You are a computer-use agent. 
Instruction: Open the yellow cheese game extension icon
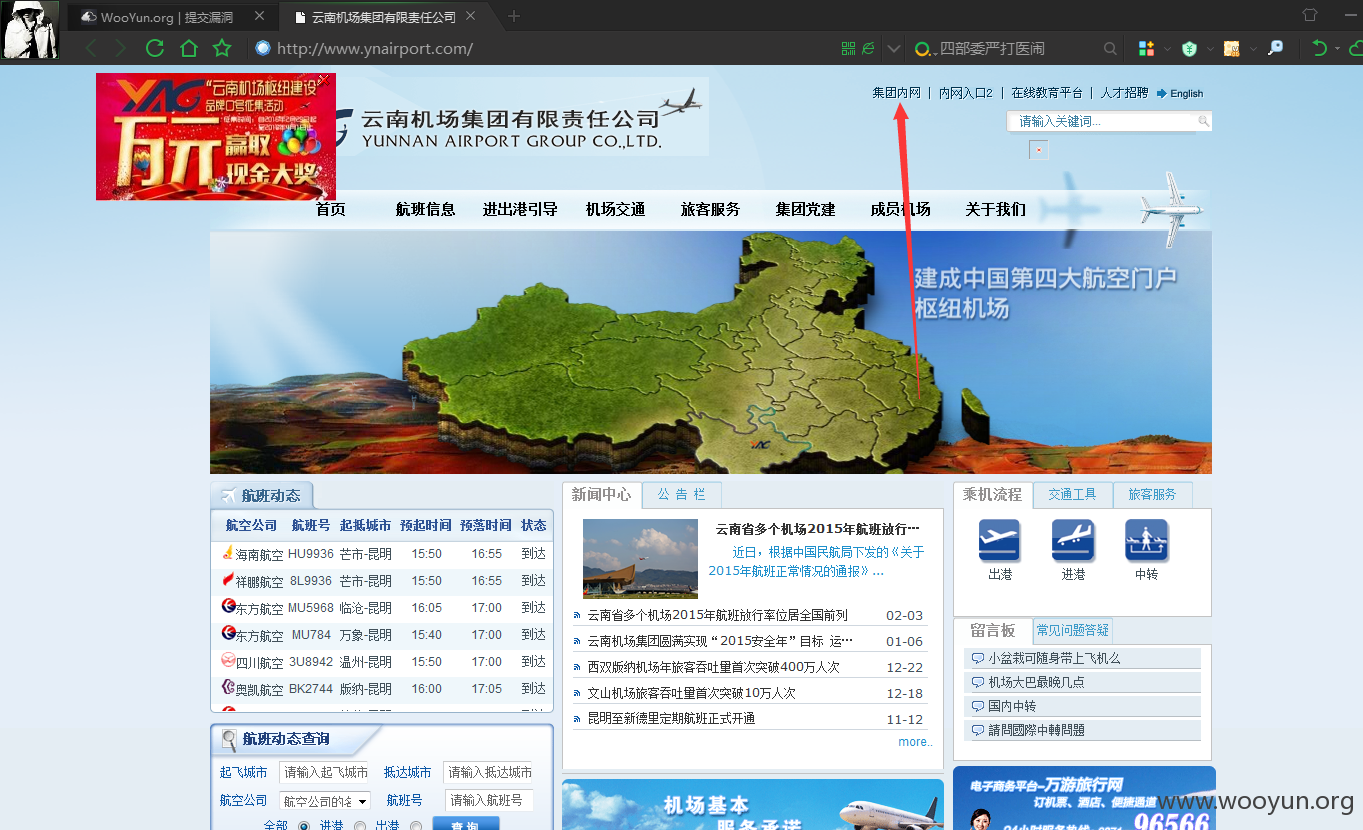click(x=1232, y=48)
